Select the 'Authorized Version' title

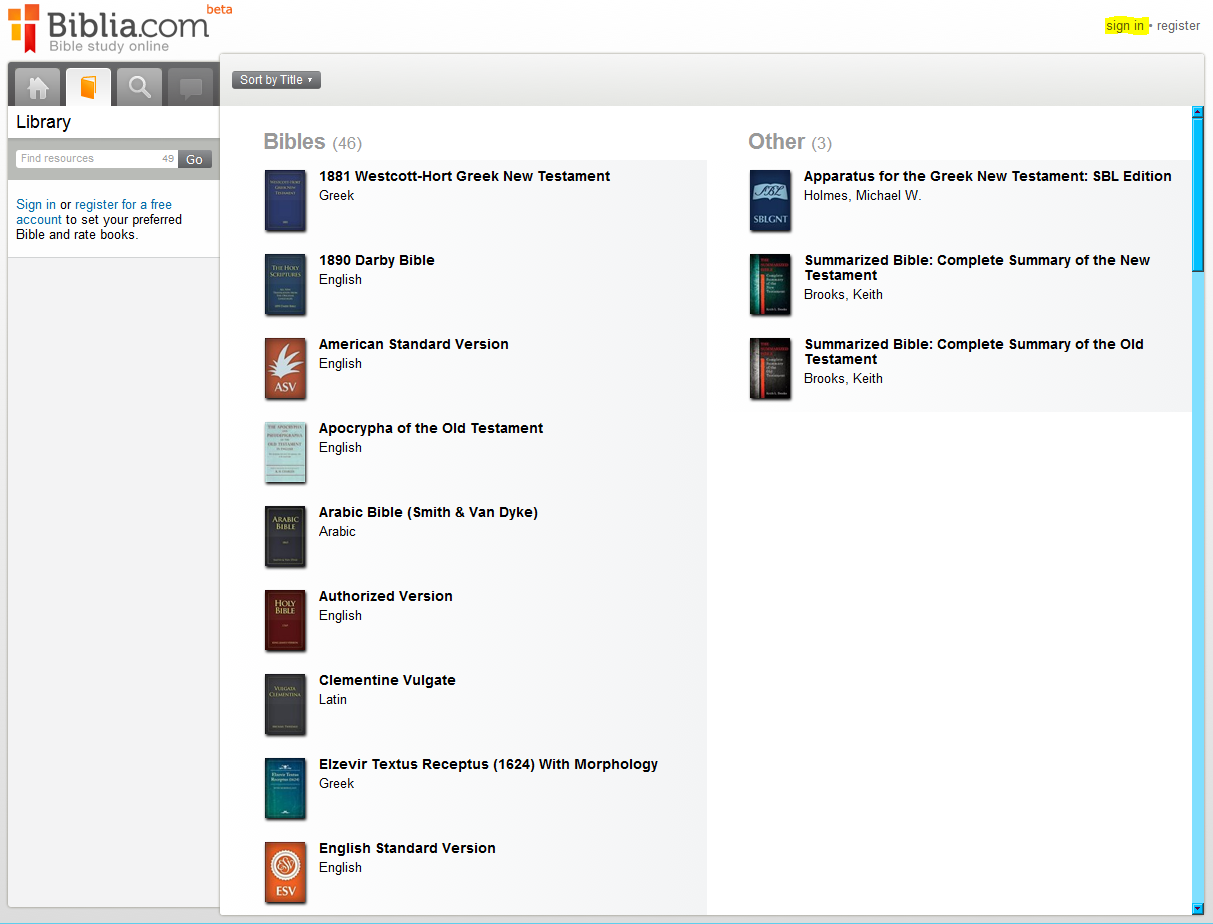click(x=386, y=596)
